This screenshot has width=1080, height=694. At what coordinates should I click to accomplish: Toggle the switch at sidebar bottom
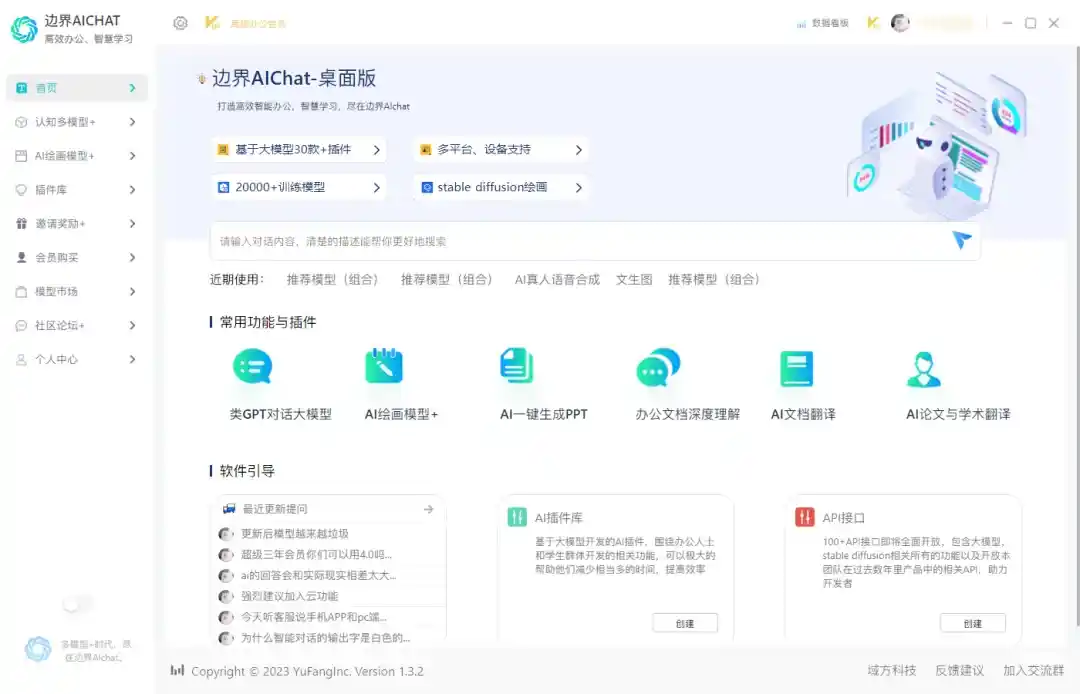(x=76, y=604)
